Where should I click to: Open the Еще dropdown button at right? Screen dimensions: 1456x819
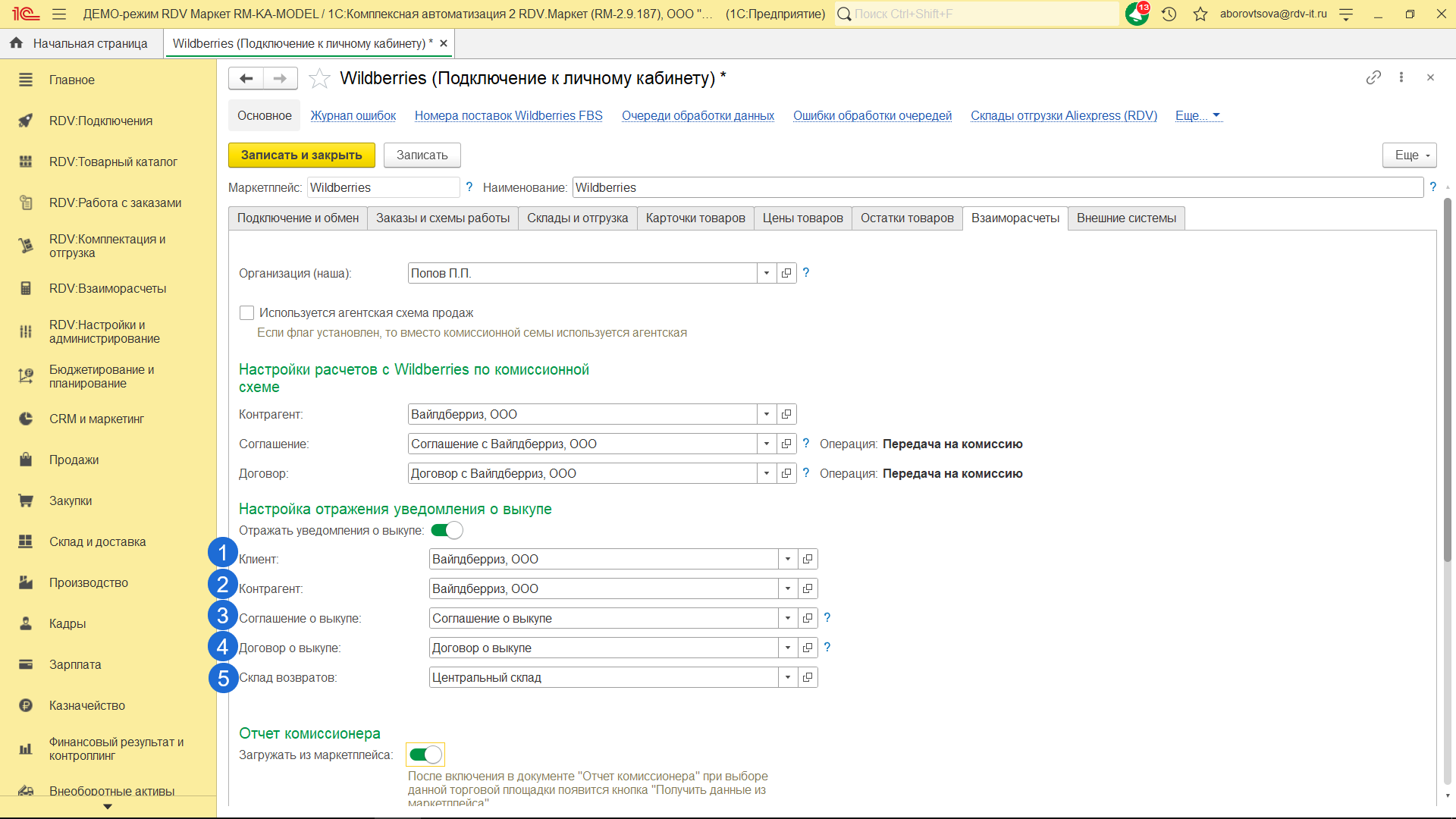point(1409,155)
